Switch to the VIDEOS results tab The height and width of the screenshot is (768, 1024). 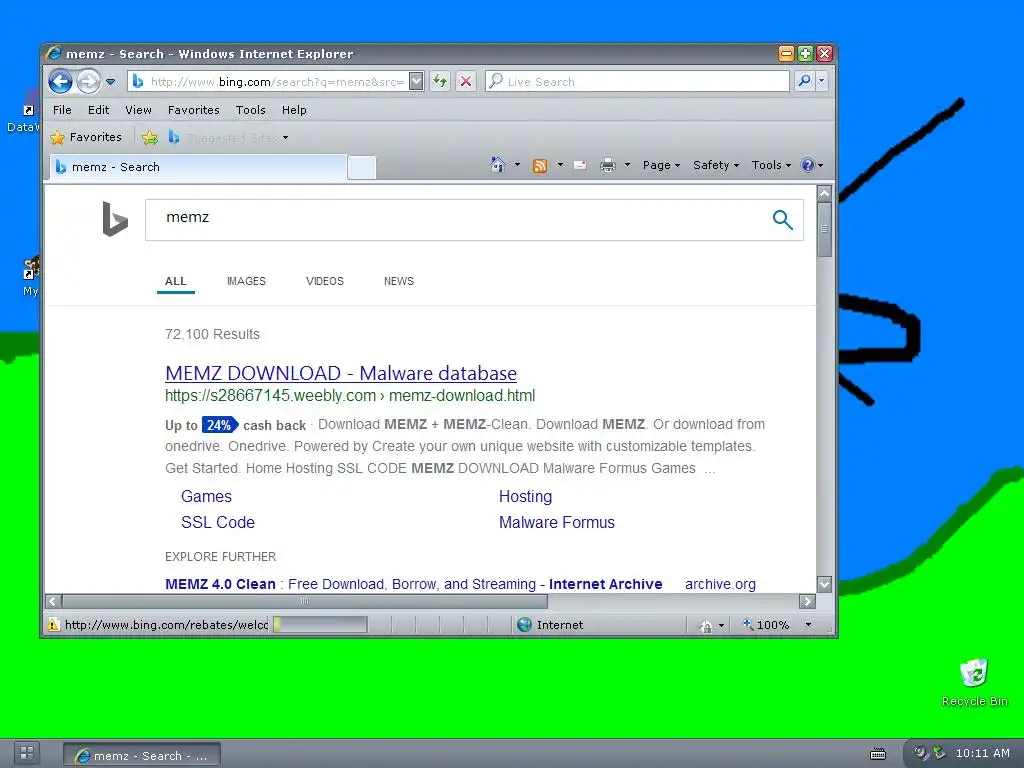point(325,281)
